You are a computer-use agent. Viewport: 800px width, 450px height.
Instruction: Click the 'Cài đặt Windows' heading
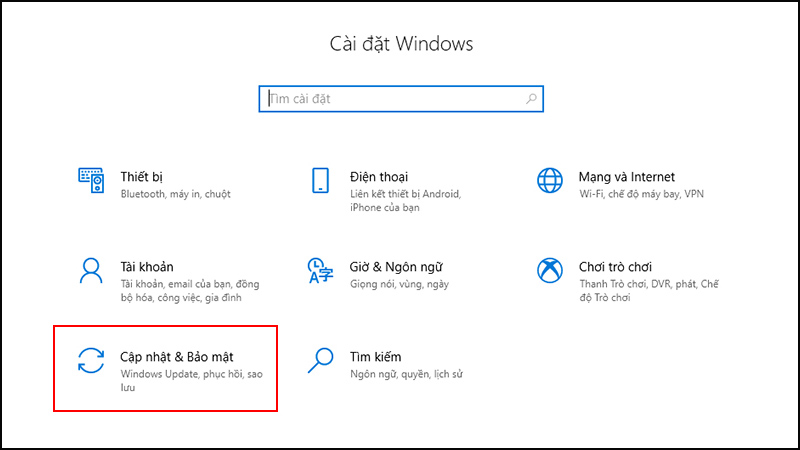(x=401, y=44)
